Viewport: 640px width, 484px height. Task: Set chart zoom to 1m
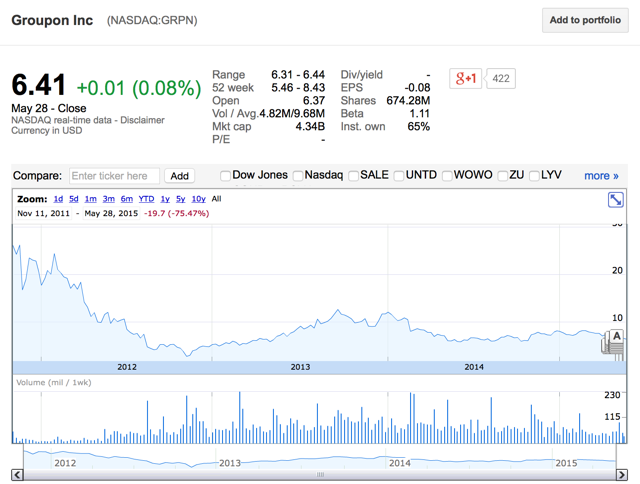[x=91, y=199]
